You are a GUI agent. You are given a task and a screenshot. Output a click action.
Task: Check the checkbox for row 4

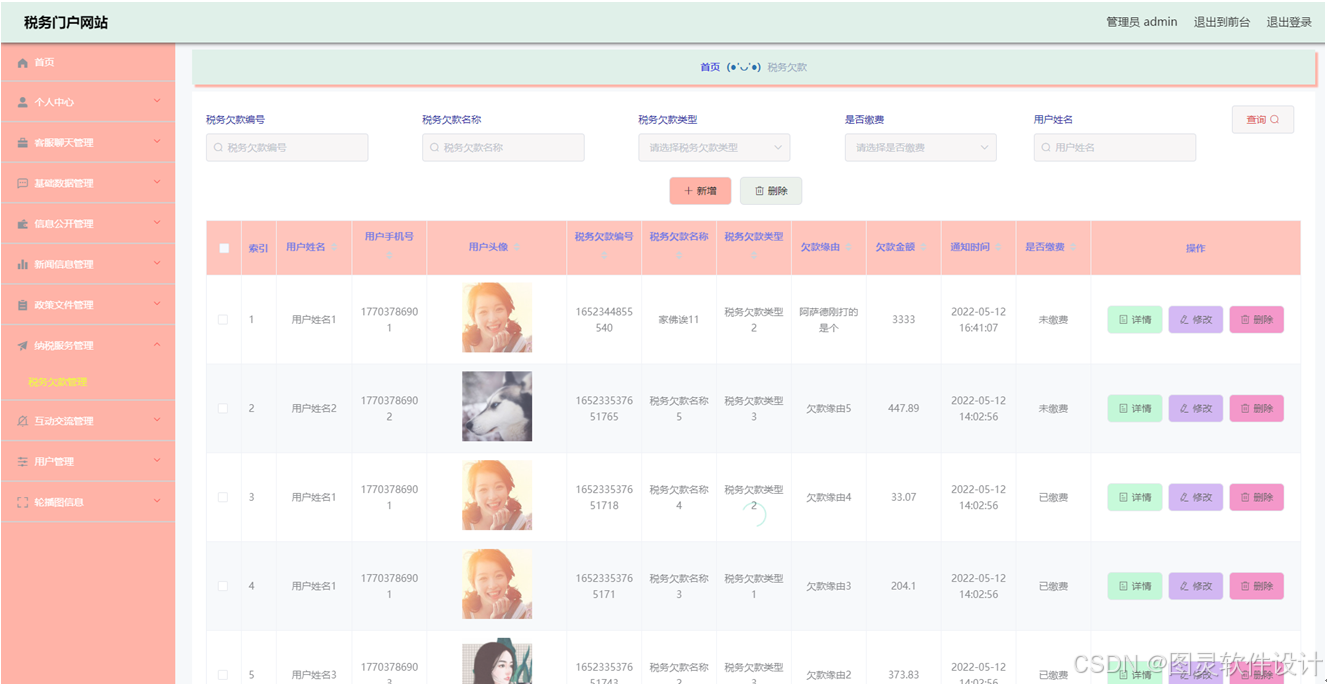point(223,586)
